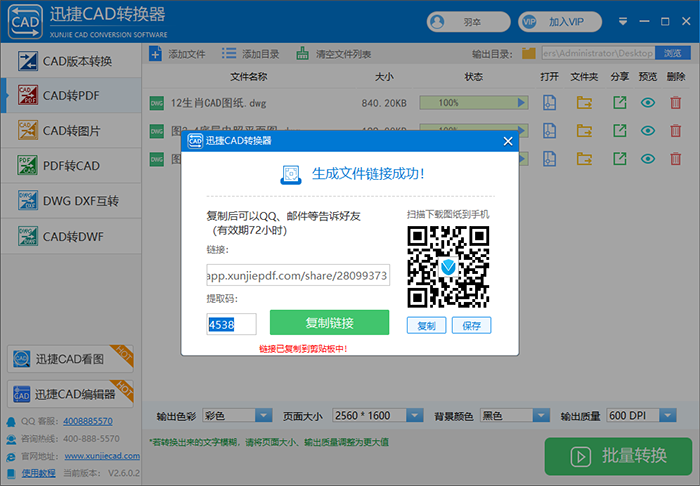700x486 pixels.
Task: Open the 使用教程 link
Action: (x=39, y=473)
